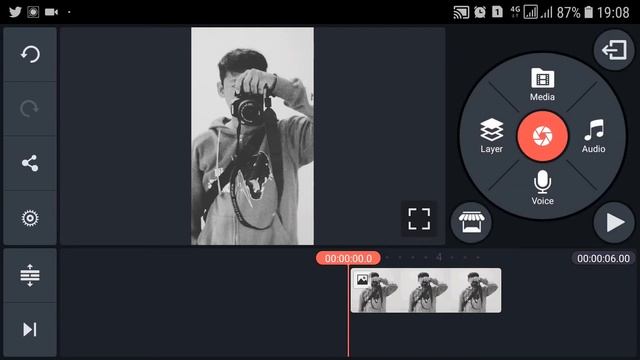Open the Layer menu

491,136
